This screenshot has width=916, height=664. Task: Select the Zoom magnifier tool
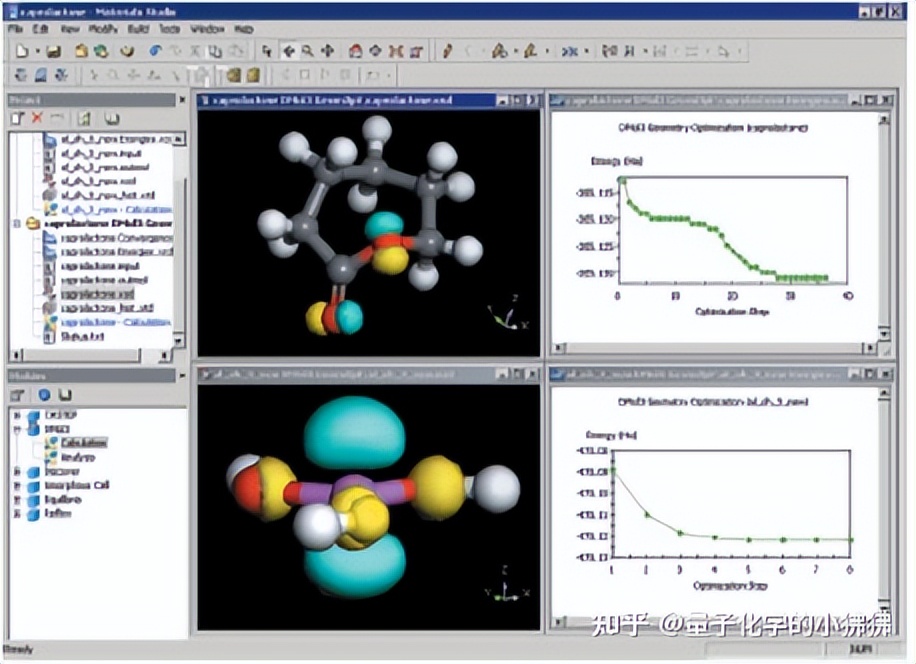307,50
